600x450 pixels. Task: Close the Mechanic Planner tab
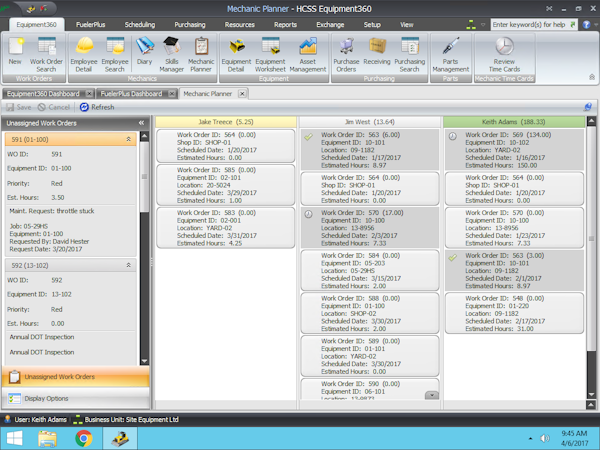click(x=242, y=93)
